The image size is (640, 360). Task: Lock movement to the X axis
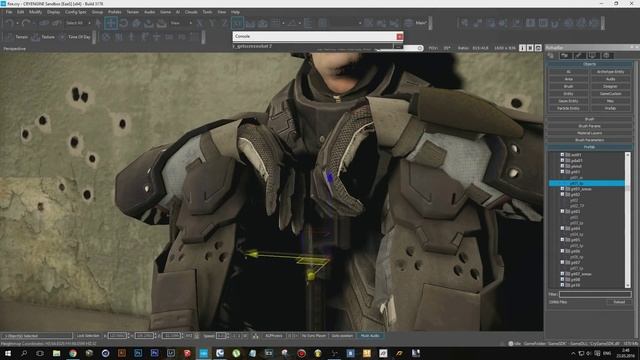(x=199, y=23)
